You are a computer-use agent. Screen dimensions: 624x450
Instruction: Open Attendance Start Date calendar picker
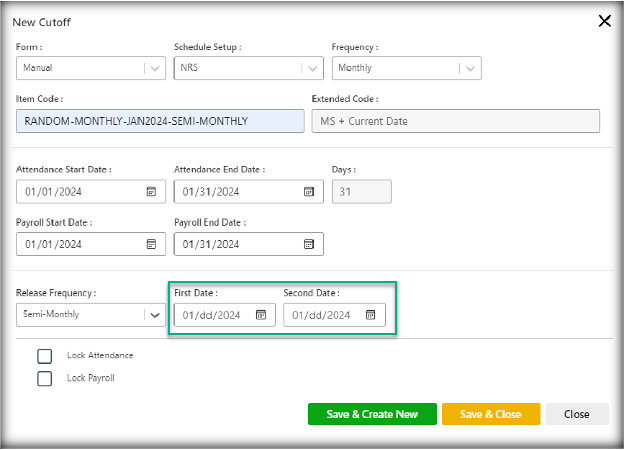coord(152,191)
